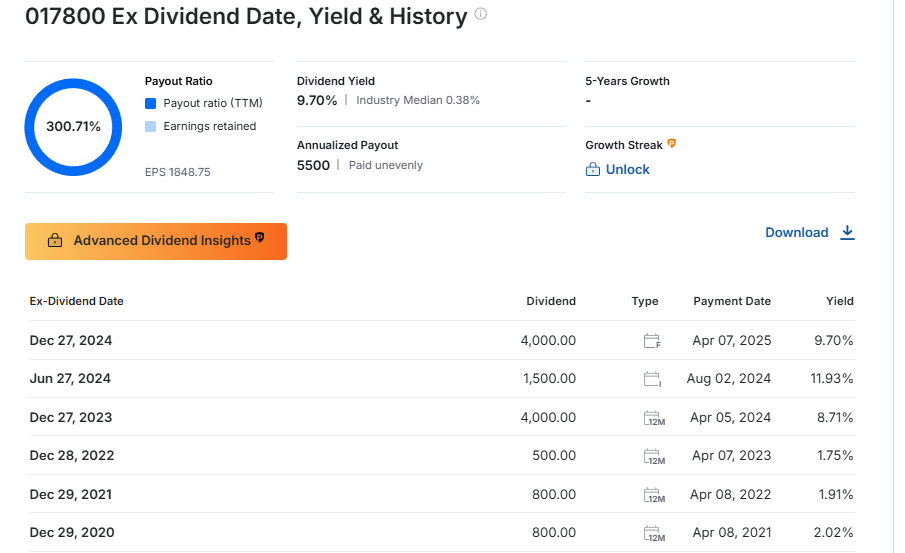Image resolution: width=905 pixels, height=553 pixels.
Task: Click the Earnings retained legend swatch
Action: (x=150, y=126)
